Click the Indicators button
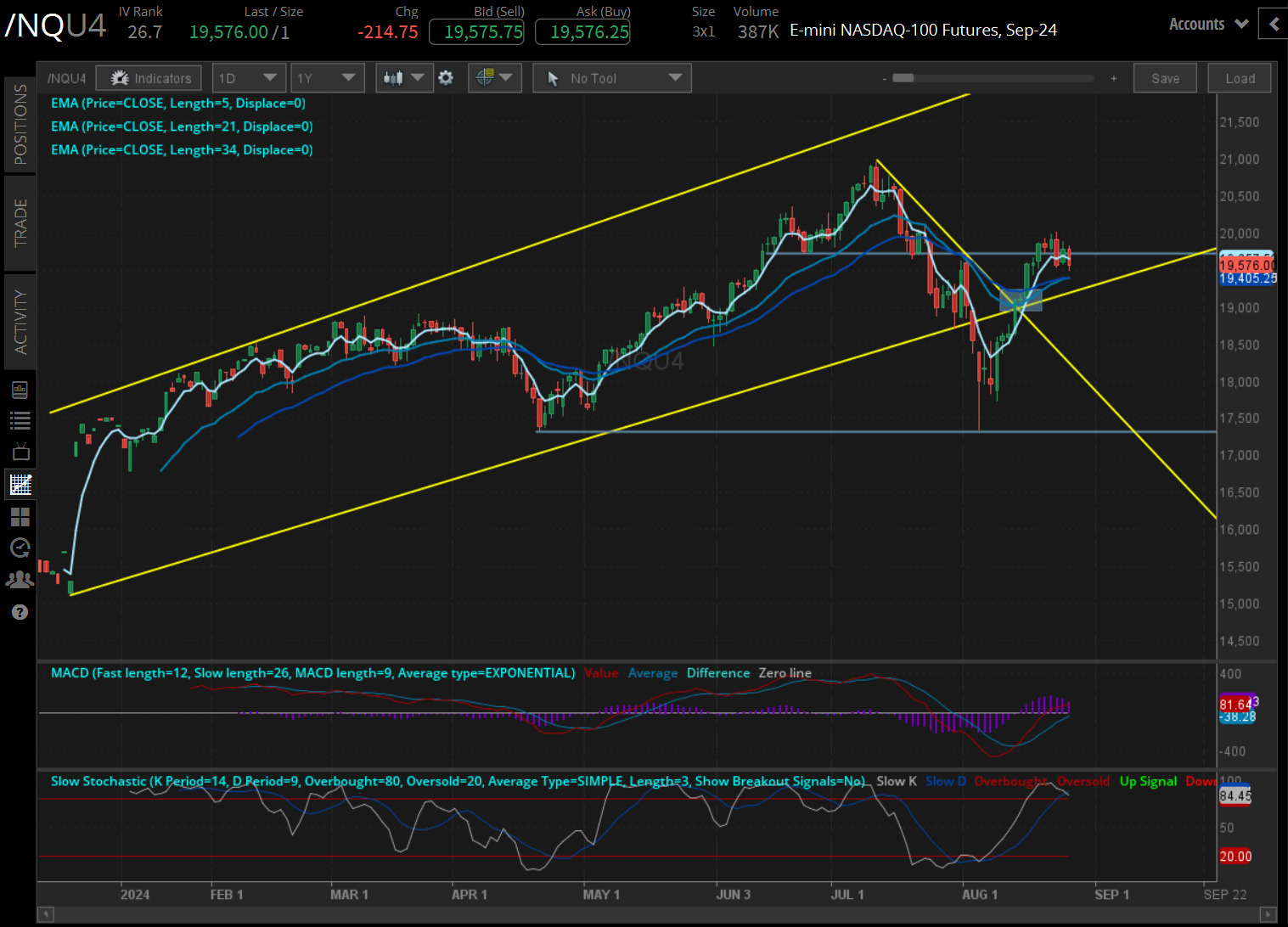Image resolution: width=1288 pixels, height=927 pixels. tap(149, 78)
